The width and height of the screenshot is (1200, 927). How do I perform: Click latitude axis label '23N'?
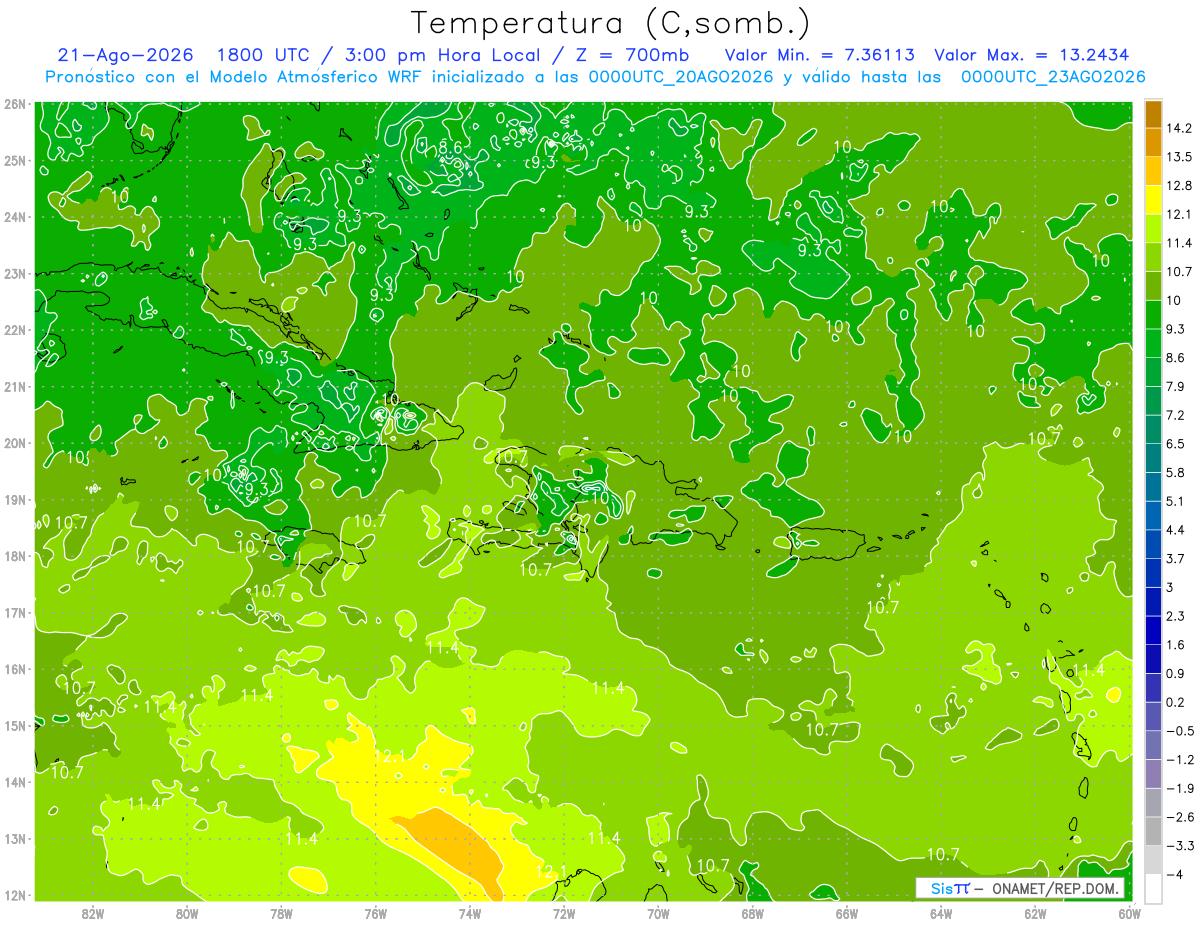[15, 274]
